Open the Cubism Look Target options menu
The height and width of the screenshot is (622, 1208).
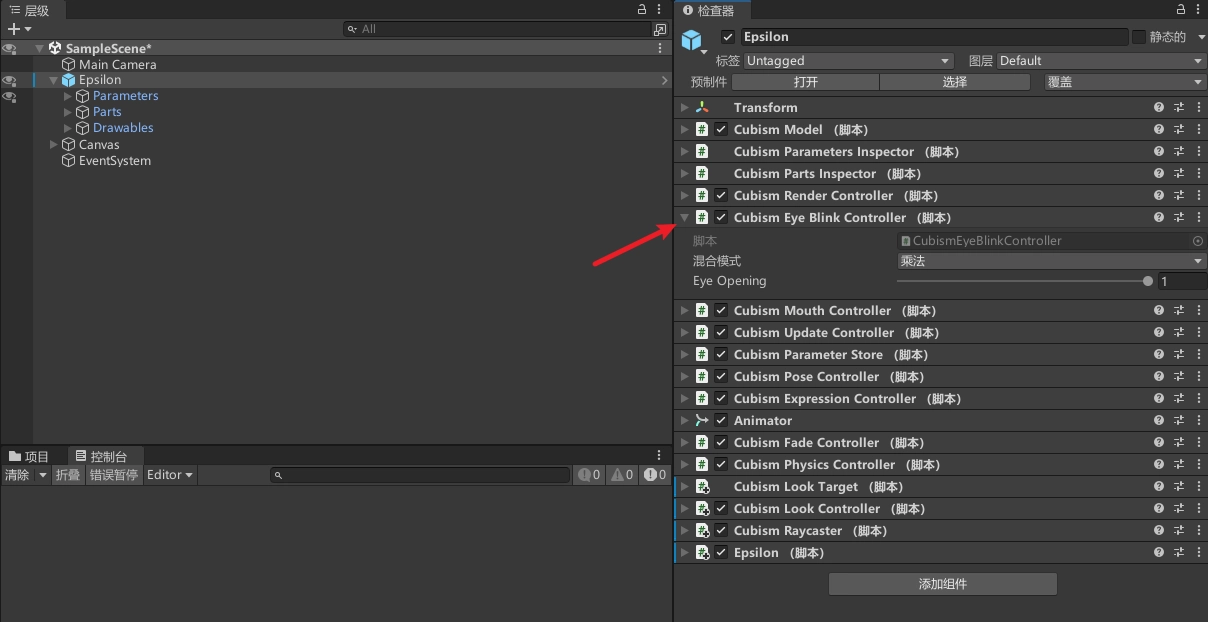[x=1198, y=486]
